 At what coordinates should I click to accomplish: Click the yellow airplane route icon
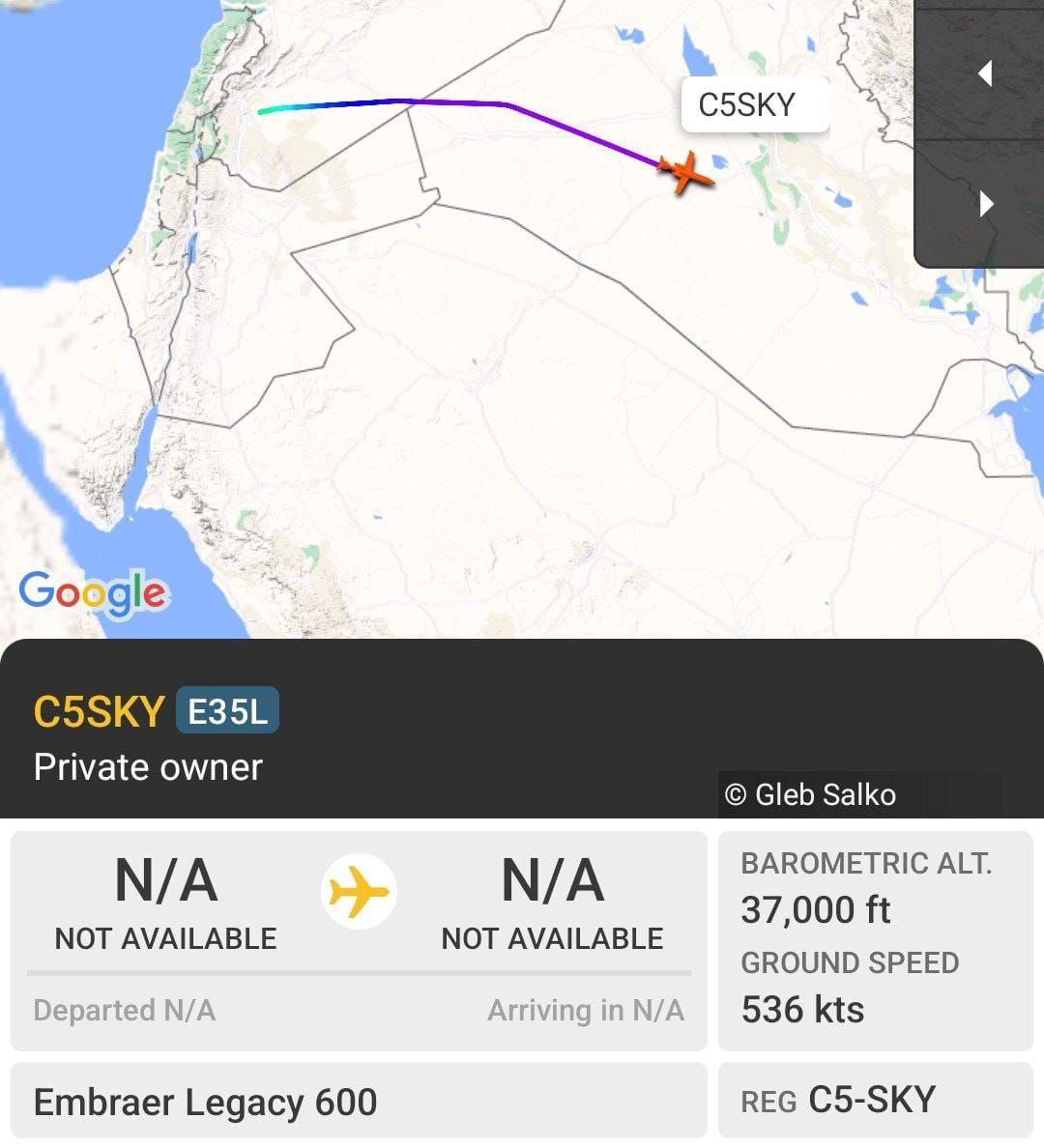pos(359,891)
